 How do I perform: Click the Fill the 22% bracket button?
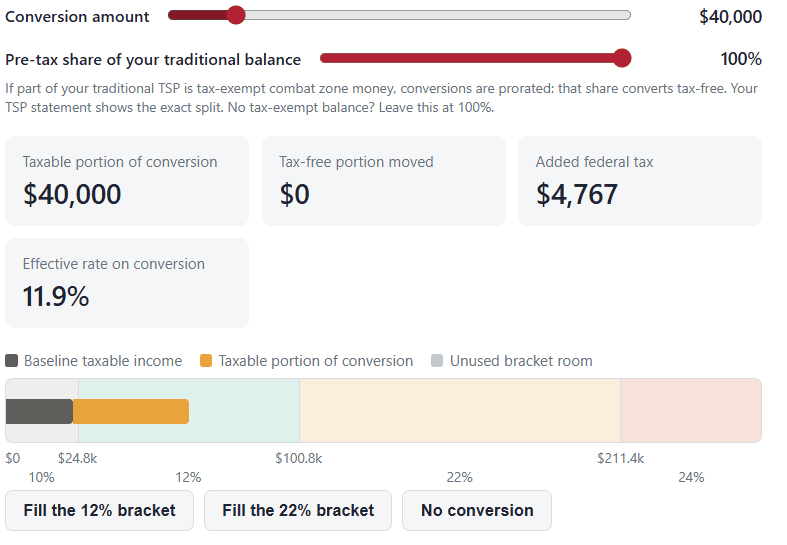pos(298,510)
